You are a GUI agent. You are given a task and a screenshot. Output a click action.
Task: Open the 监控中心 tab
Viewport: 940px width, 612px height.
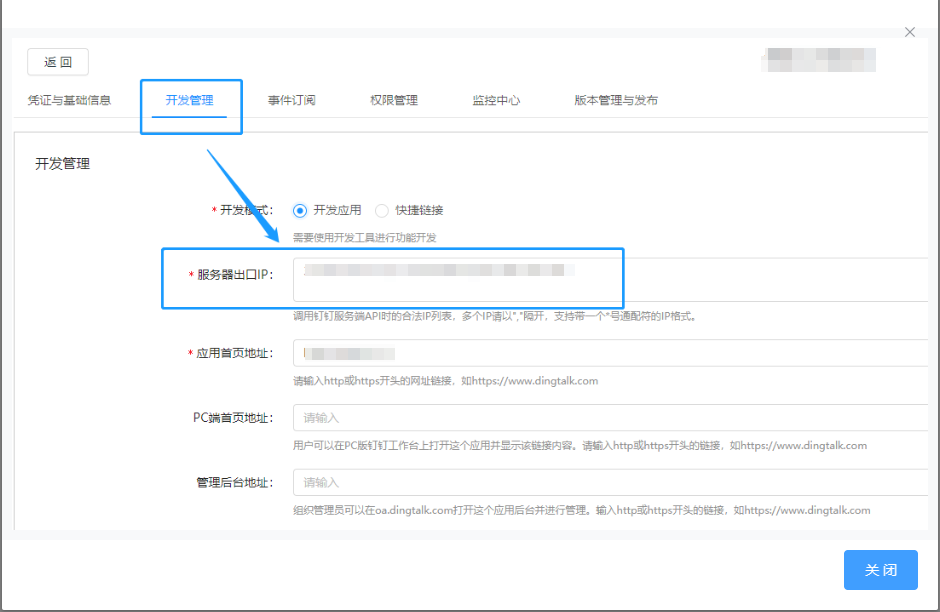pos(496,100)
